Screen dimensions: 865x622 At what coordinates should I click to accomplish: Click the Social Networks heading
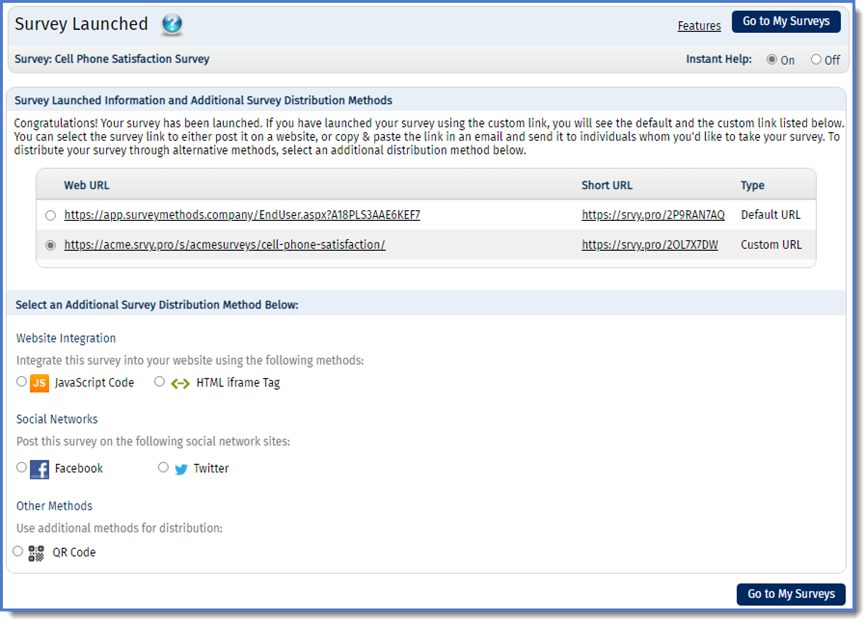click(57, 420)
